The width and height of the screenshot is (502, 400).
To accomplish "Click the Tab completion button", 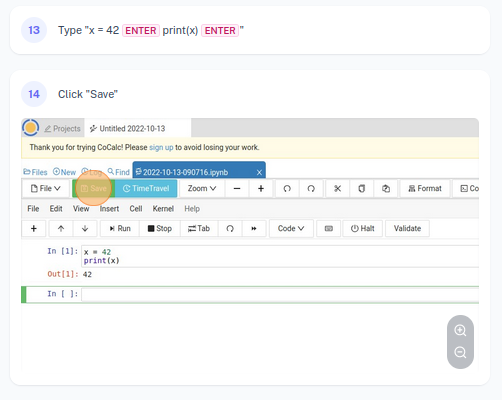I will pyautogui.click(x=199, y=228).
